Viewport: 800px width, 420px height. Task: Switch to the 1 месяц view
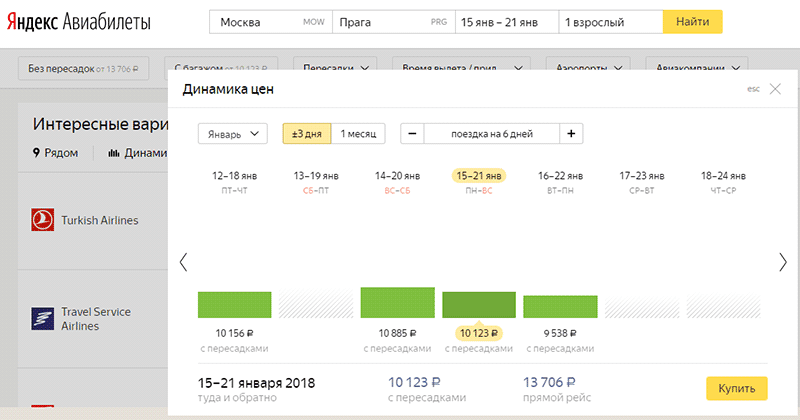tap(358, 134)
